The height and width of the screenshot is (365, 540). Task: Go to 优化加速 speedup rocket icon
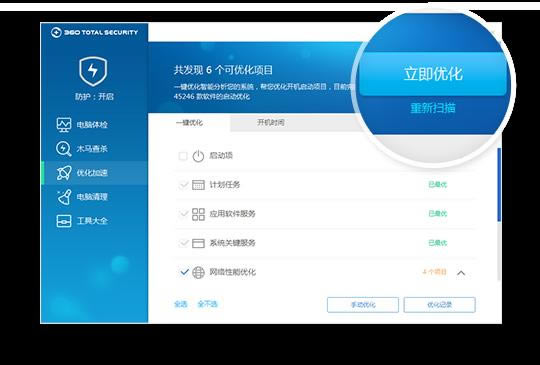pyautogui.click(x=64, y=173)
